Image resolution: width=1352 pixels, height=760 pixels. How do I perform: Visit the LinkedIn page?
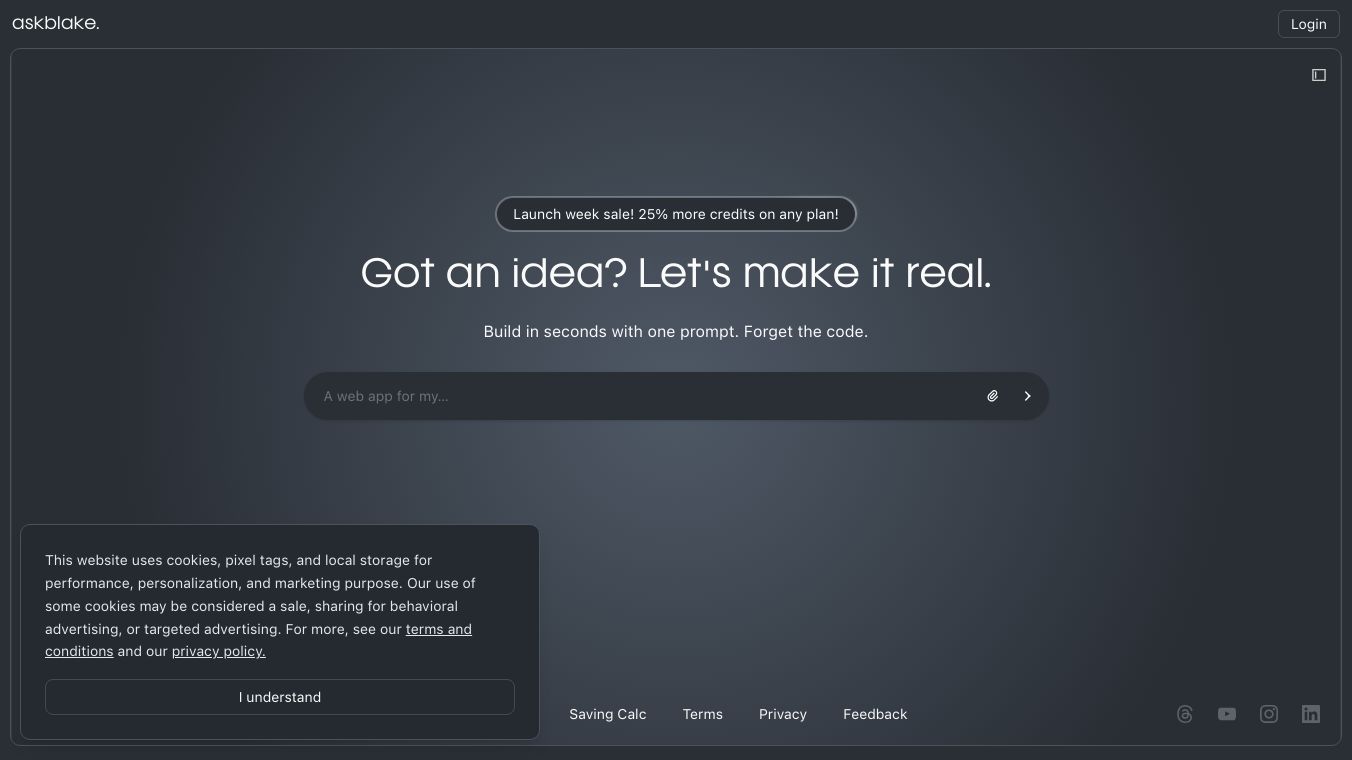pyautogui.click(x=1311, y=714)
